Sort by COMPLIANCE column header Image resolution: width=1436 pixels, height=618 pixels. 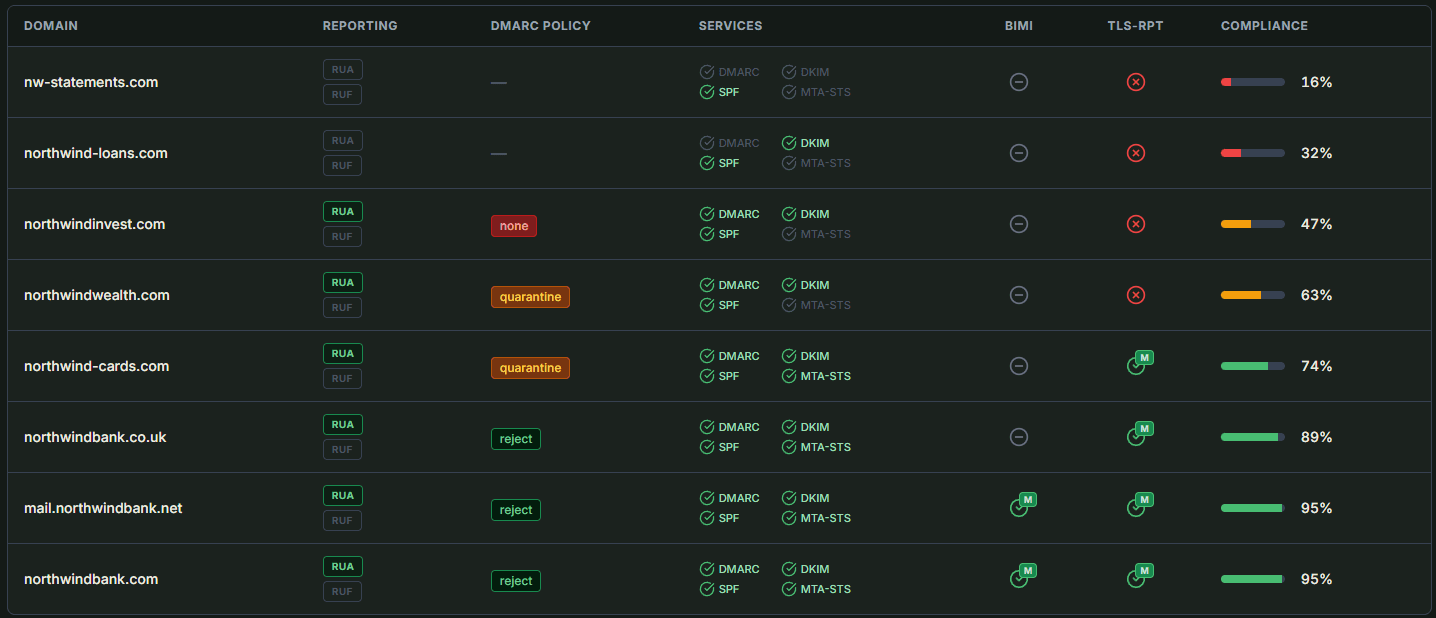click(1264, 26)
